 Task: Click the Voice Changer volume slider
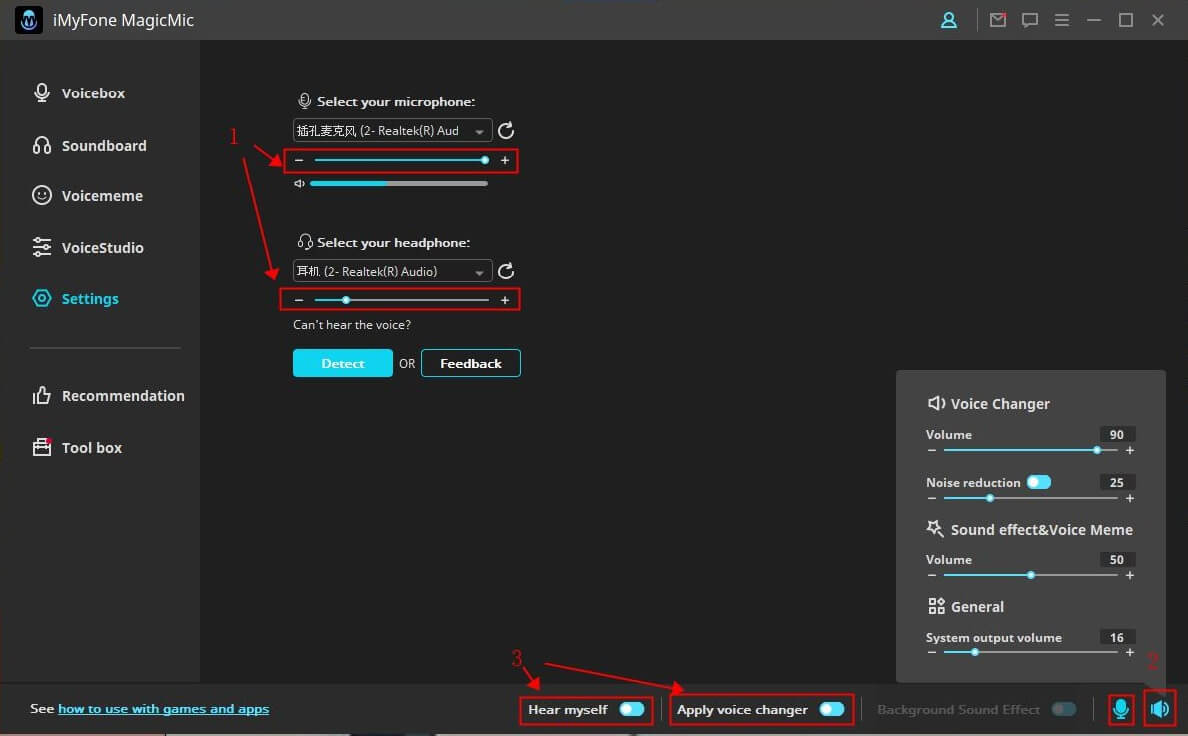tap(1030, 450)
